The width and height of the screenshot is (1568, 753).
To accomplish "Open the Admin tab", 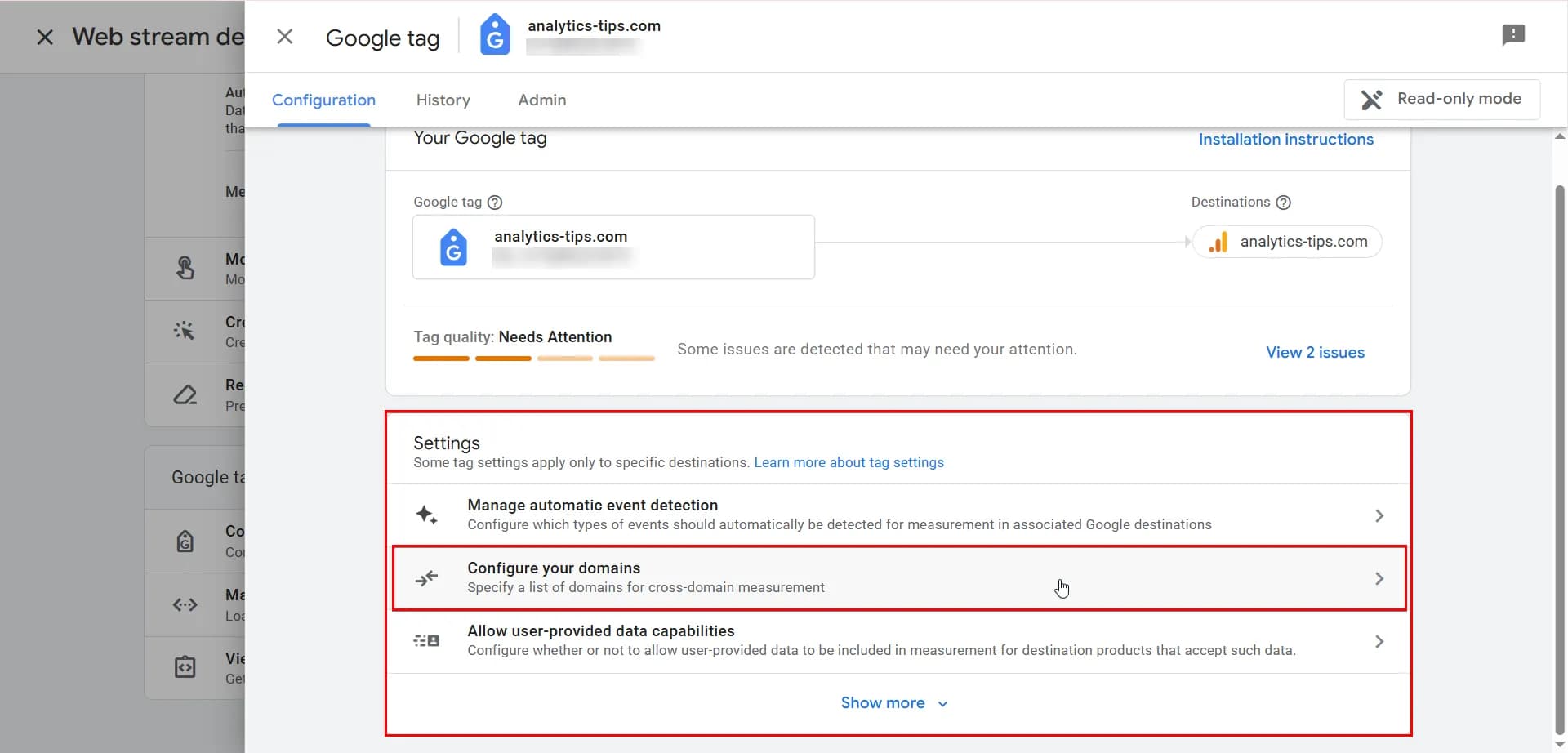I will click(541, 100).
